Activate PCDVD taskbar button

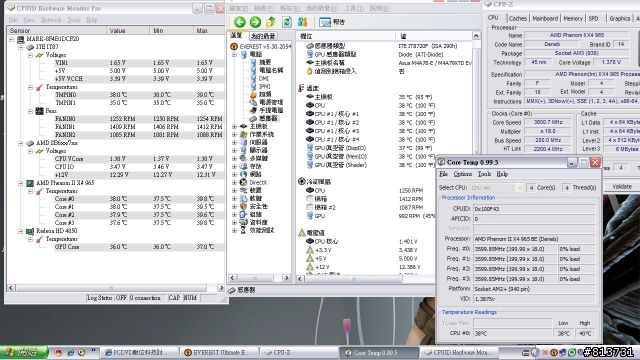tap(140, 352)
